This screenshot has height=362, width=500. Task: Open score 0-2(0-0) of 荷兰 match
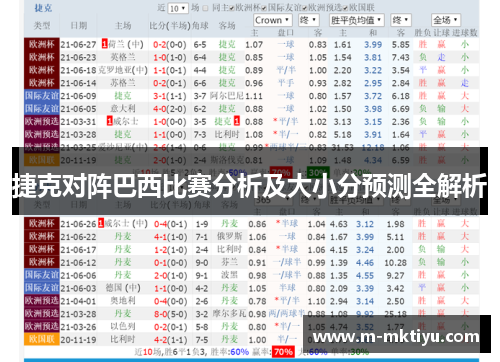point(170,44)
